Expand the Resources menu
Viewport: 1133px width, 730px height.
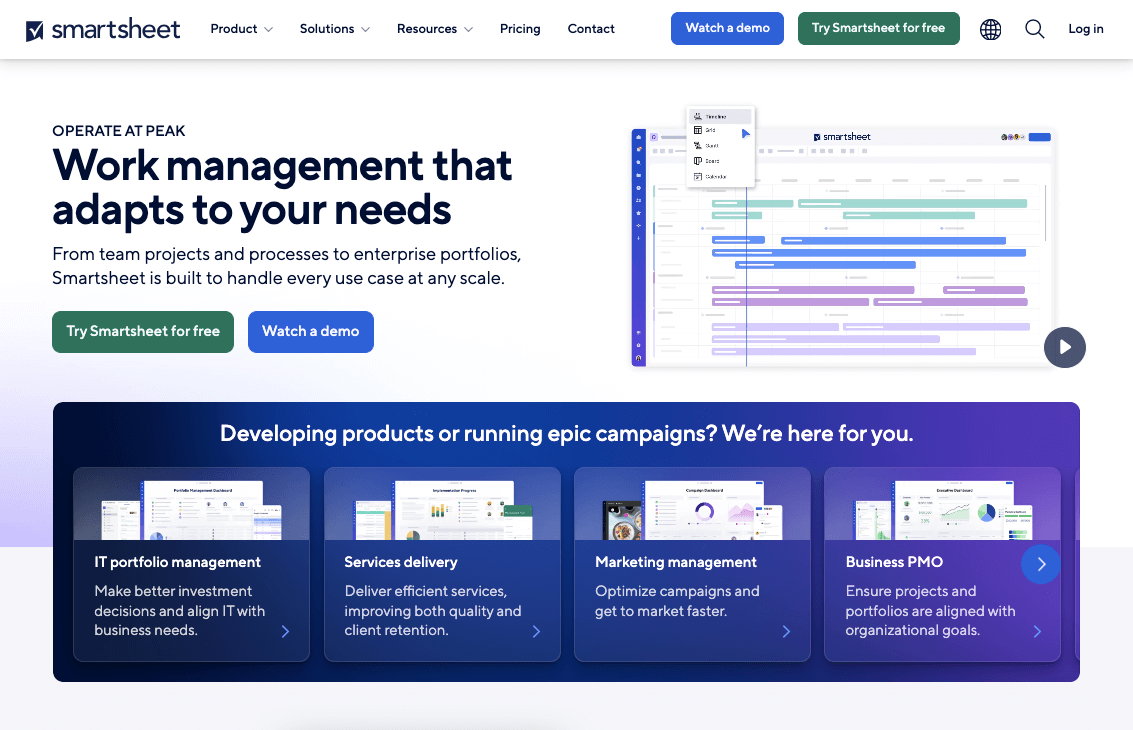point(435,29)
